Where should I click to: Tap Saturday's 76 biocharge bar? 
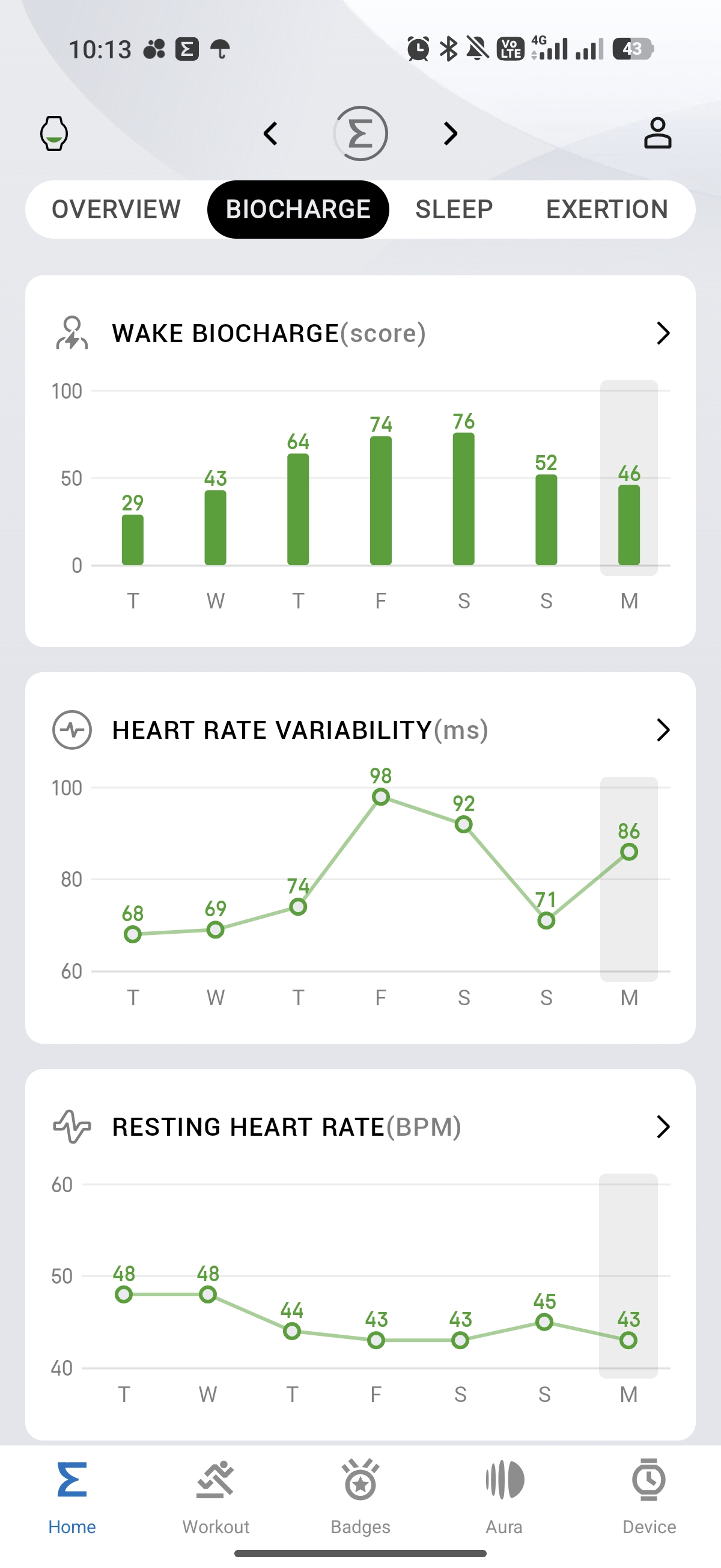click(x=464, y=498)
